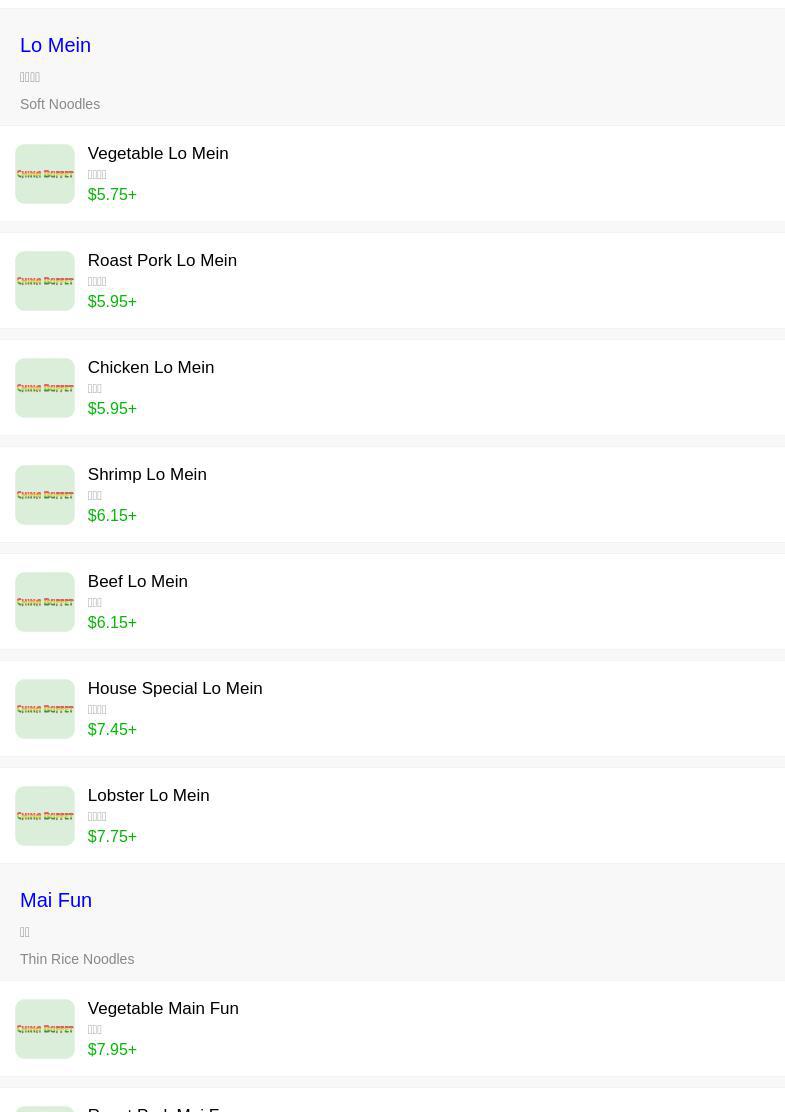Click the Beef Lo Mein thumbnail
This screenshot has height=1112, width=785.
(45, 602)
